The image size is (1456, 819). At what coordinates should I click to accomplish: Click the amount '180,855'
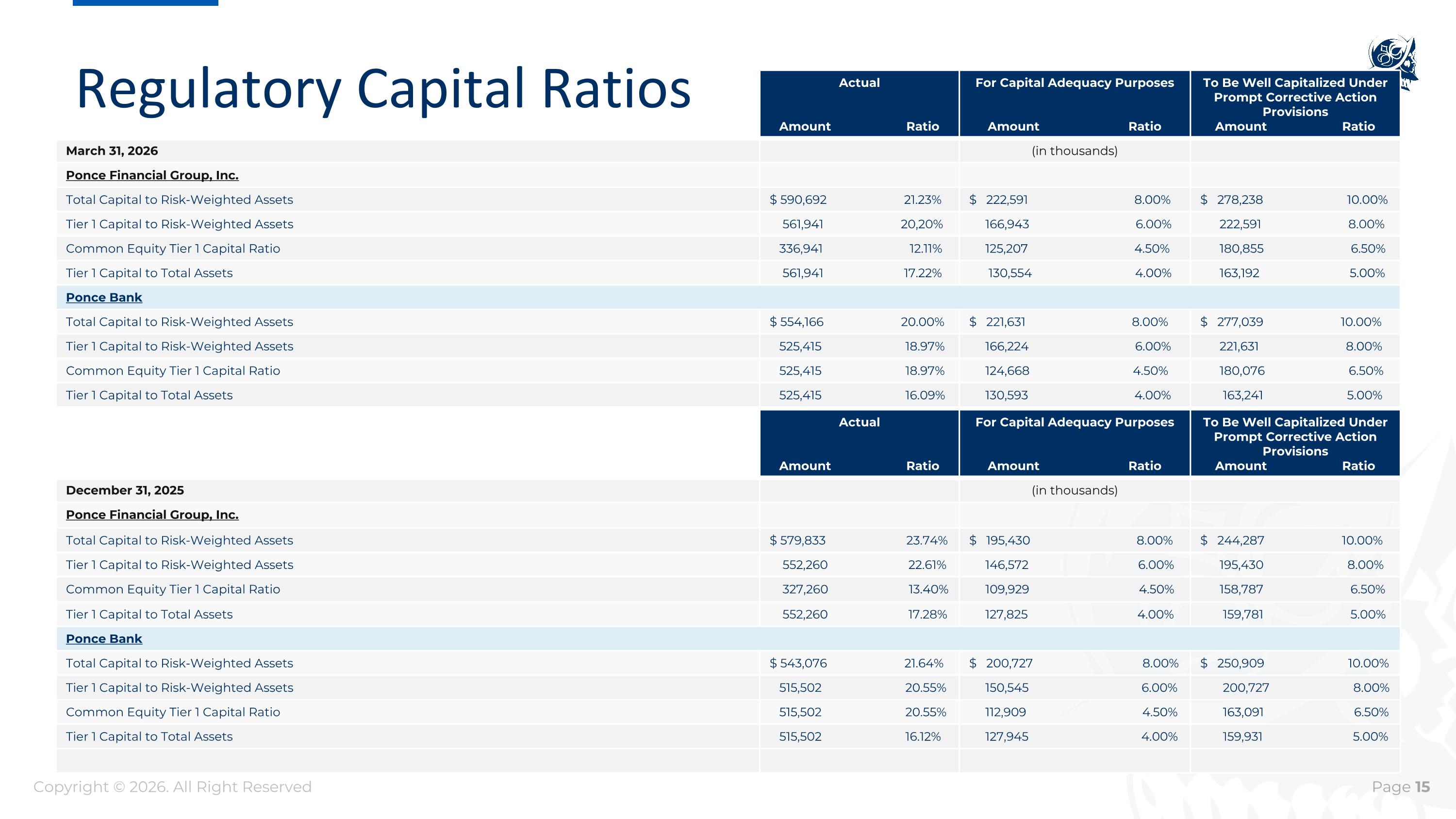(x=1241, y=249)
